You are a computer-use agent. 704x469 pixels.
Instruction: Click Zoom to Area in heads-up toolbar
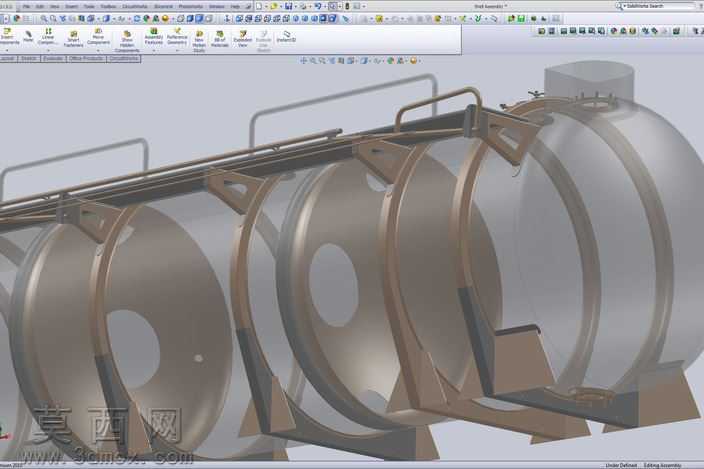click(x=321, y=61)
